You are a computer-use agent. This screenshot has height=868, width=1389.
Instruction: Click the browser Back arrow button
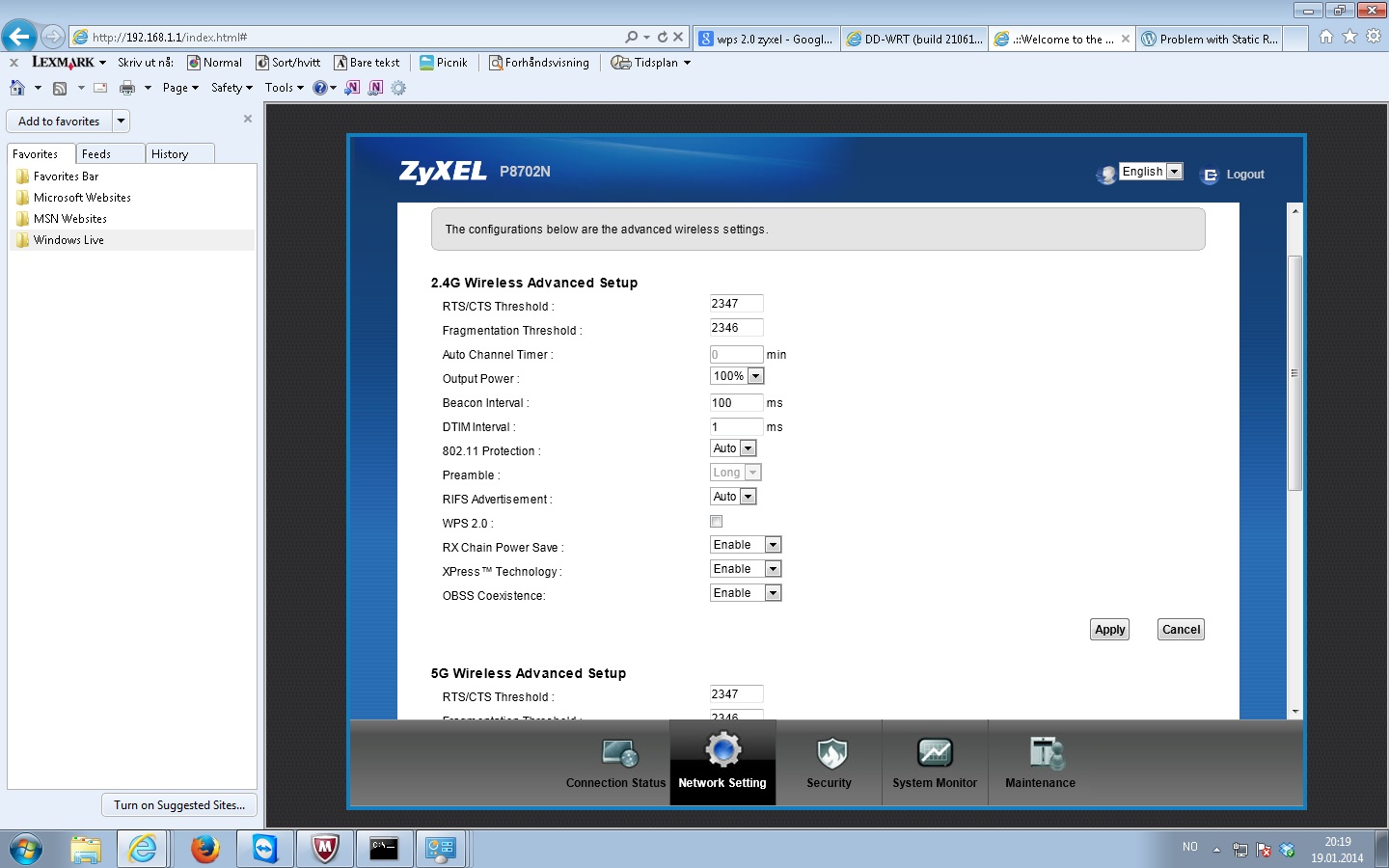point(19,37)
